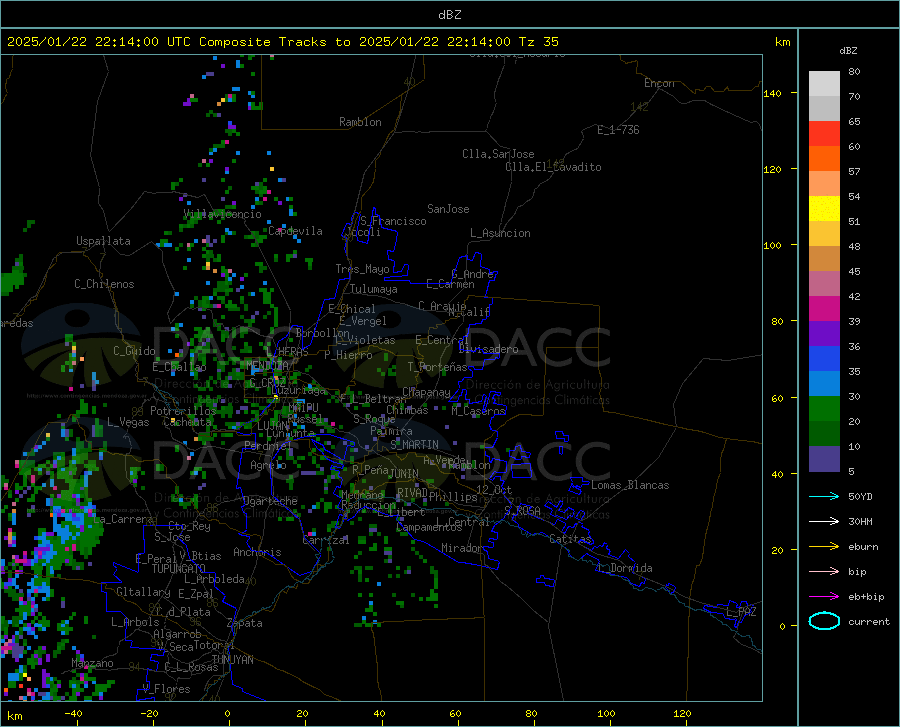The height and width of the screenshot is (727, 900).
Task: Pick the light blue 30-35 dBZ swatch
Action: tap(824, 384)
